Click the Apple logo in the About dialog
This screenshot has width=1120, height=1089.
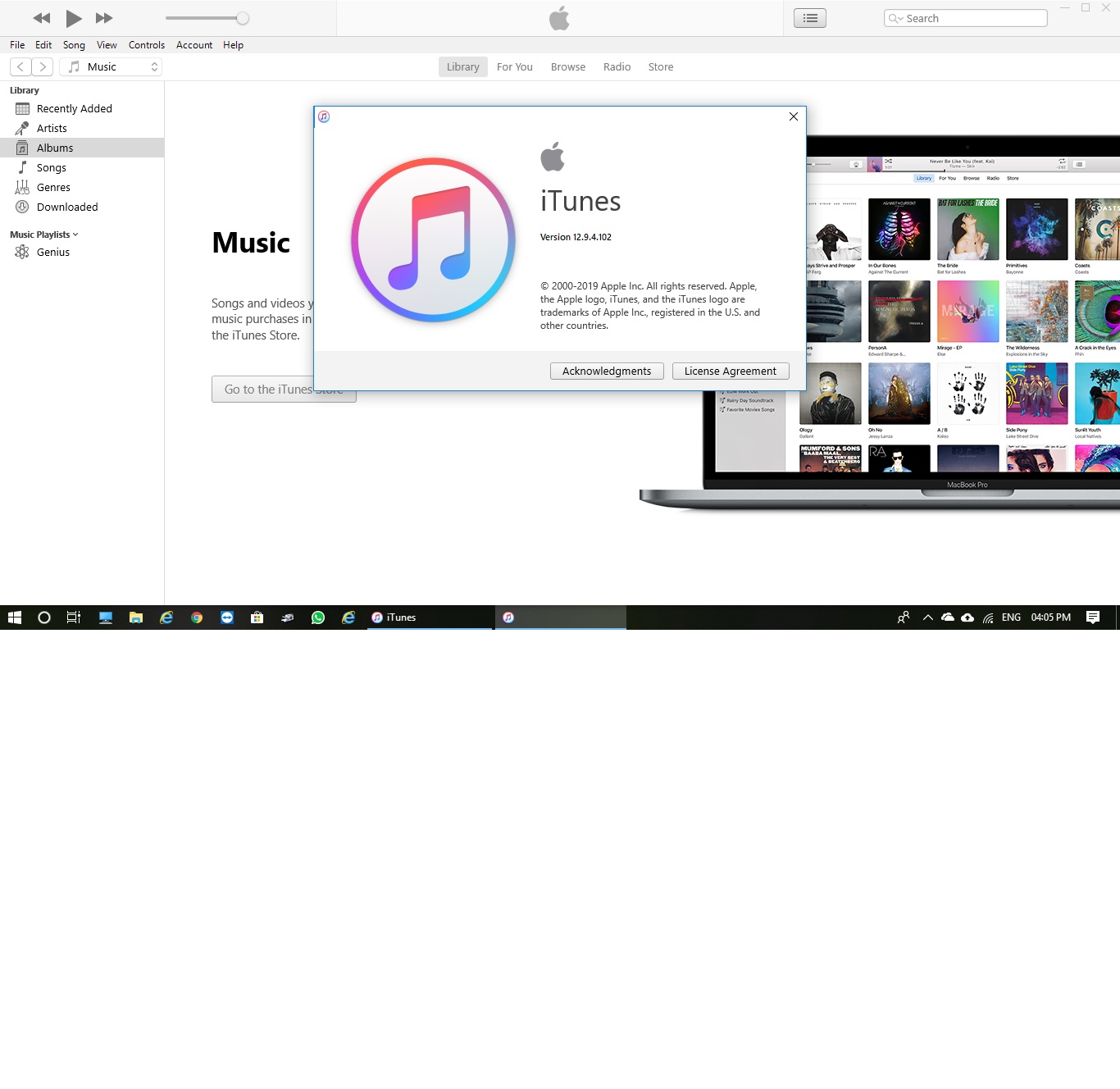[553, 157]
